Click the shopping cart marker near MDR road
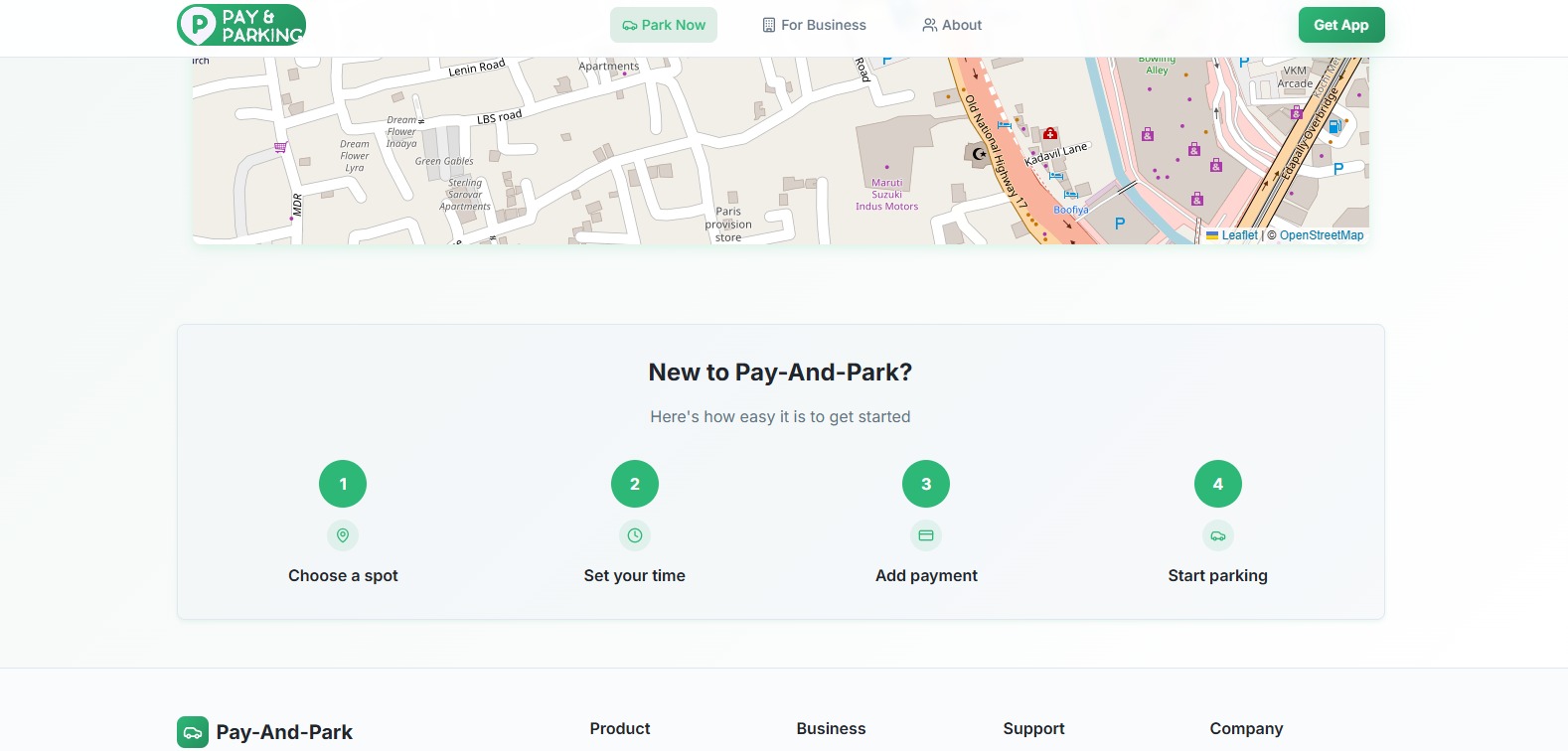Screen dimensions: 1568x751 tap(280, 148)
